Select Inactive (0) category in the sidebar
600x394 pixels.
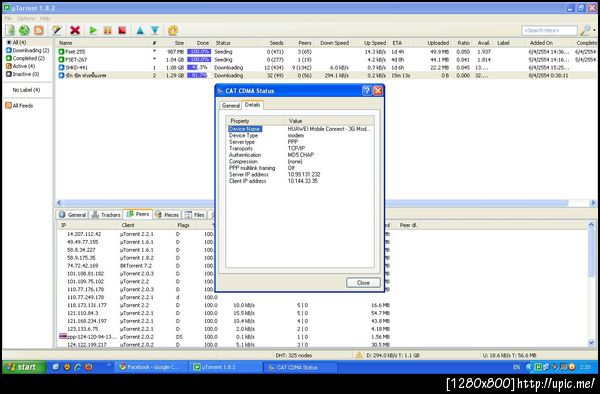coord(22,74)
